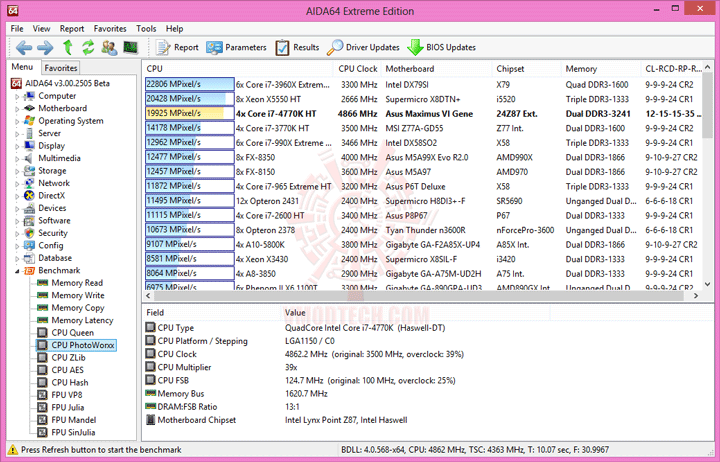720x462 pixels.
Task: Sort by the Motherboard column header
Action: click(x=436, y=69)
